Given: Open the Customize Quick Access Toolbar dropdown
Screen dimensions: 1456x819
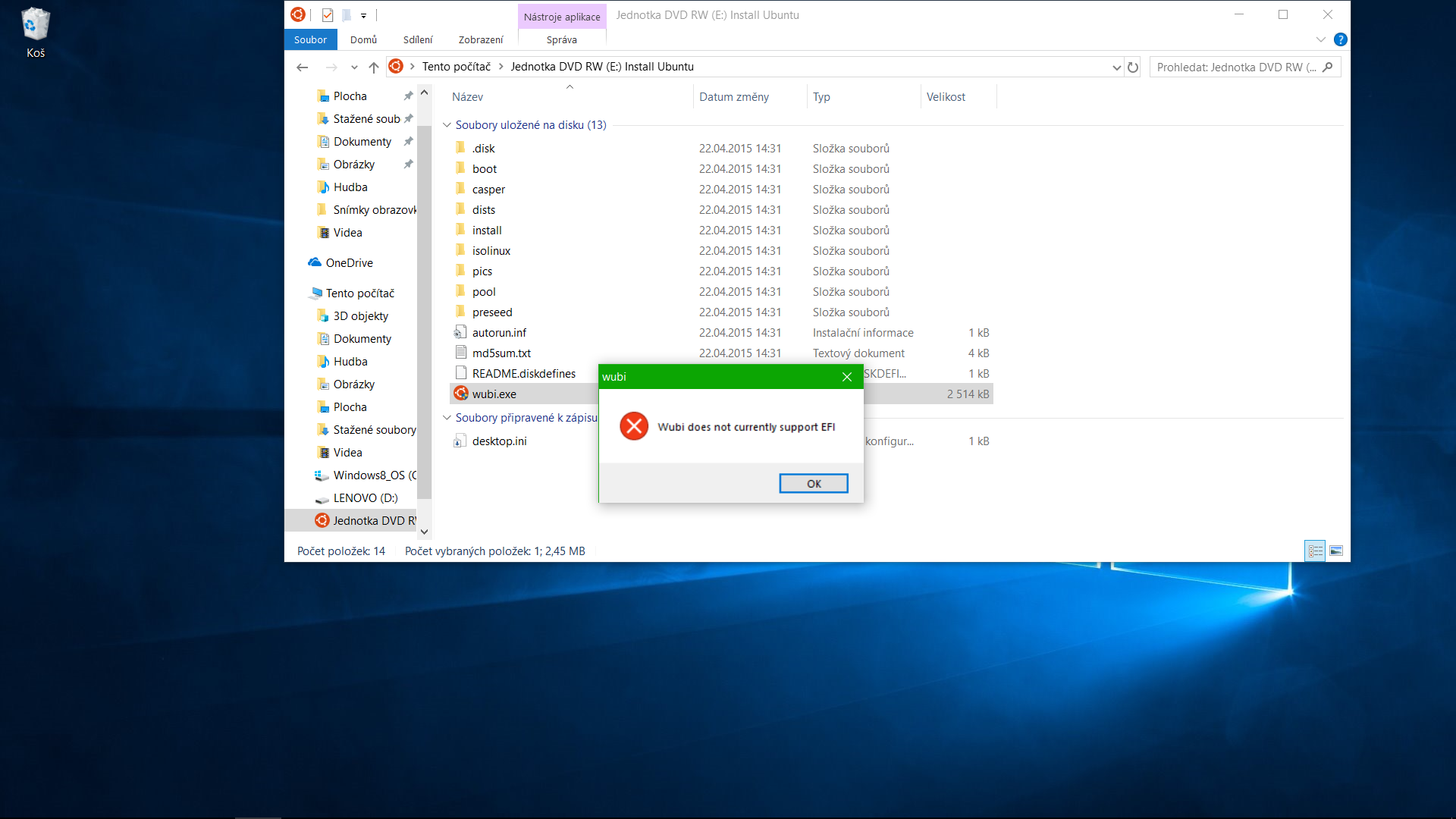Looking at the screenshot, I should click(363, 15).
